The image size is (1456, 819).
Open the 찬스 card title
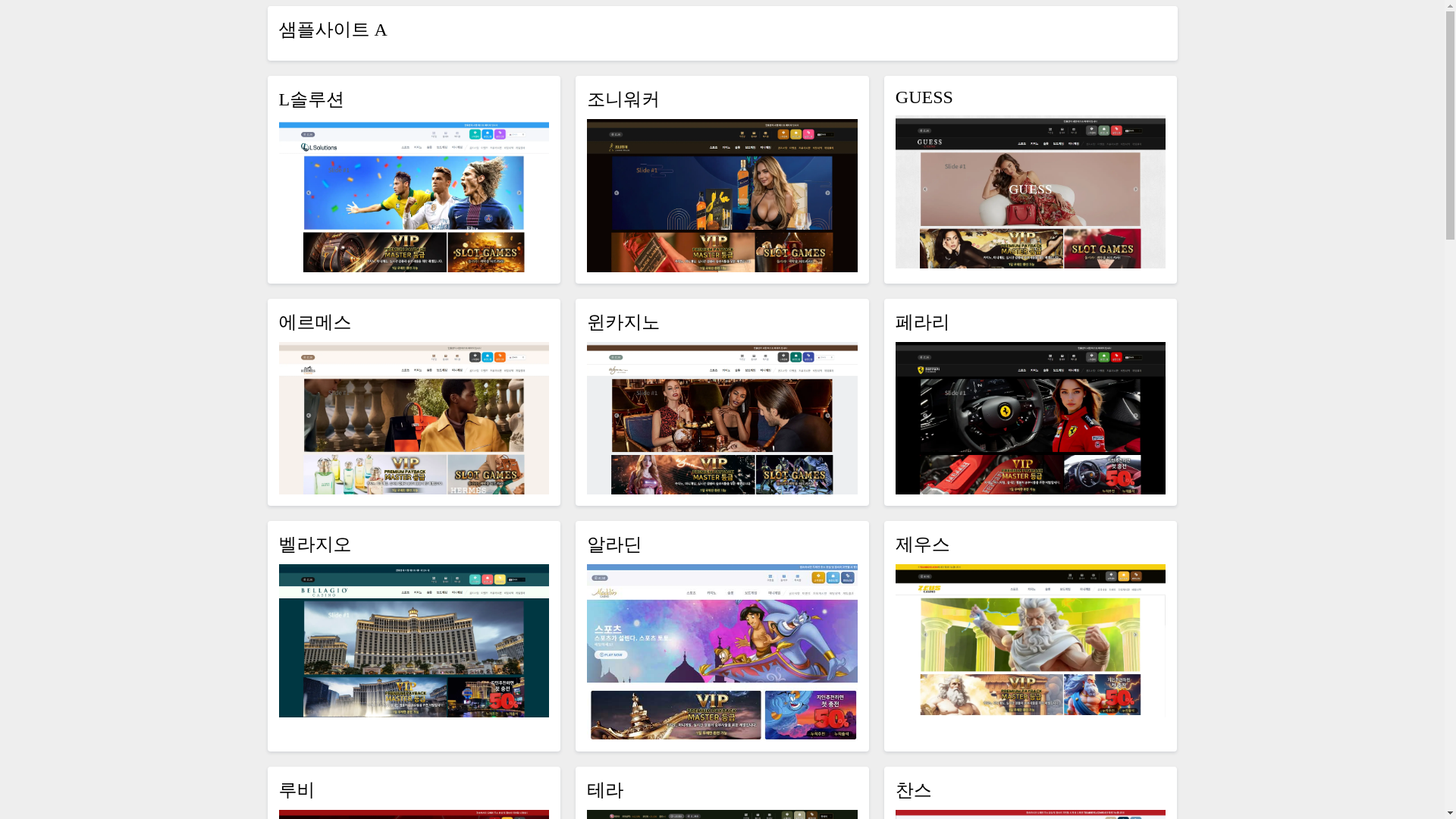coord(913,791)
